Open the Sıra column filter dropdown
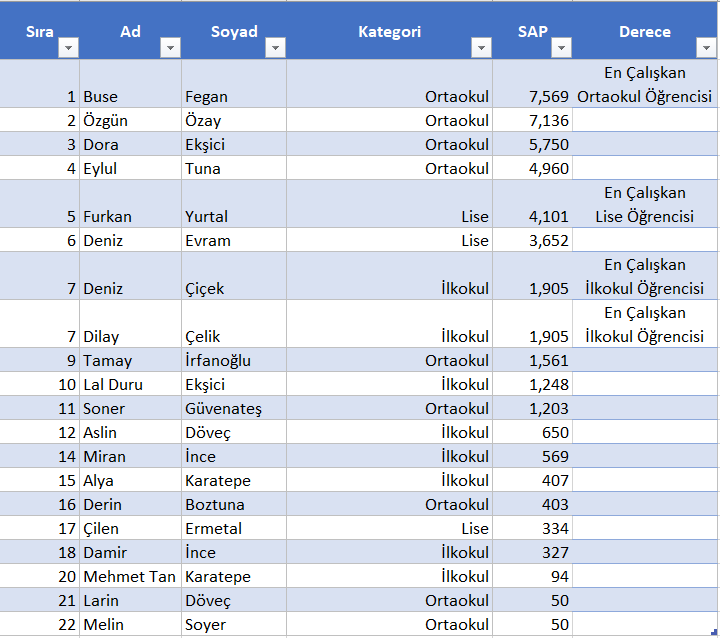720x638 pixels. (68, 48)
